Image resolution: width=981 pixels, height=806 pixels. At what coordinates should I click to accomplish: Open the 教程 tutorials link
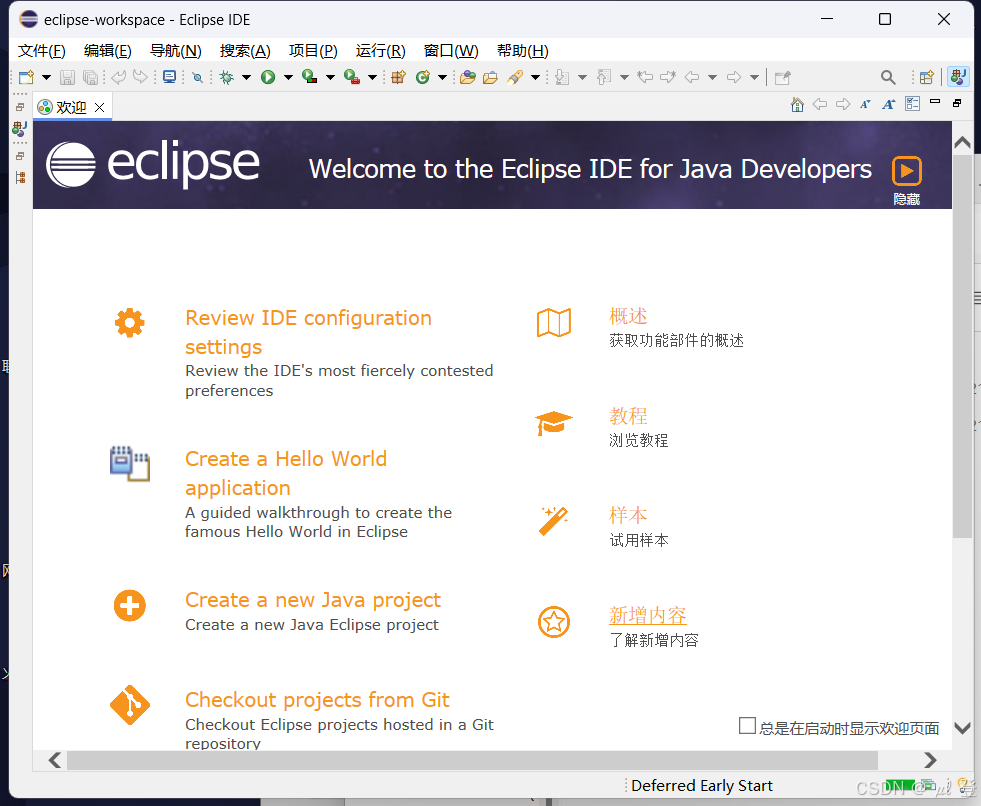(628, 416)
